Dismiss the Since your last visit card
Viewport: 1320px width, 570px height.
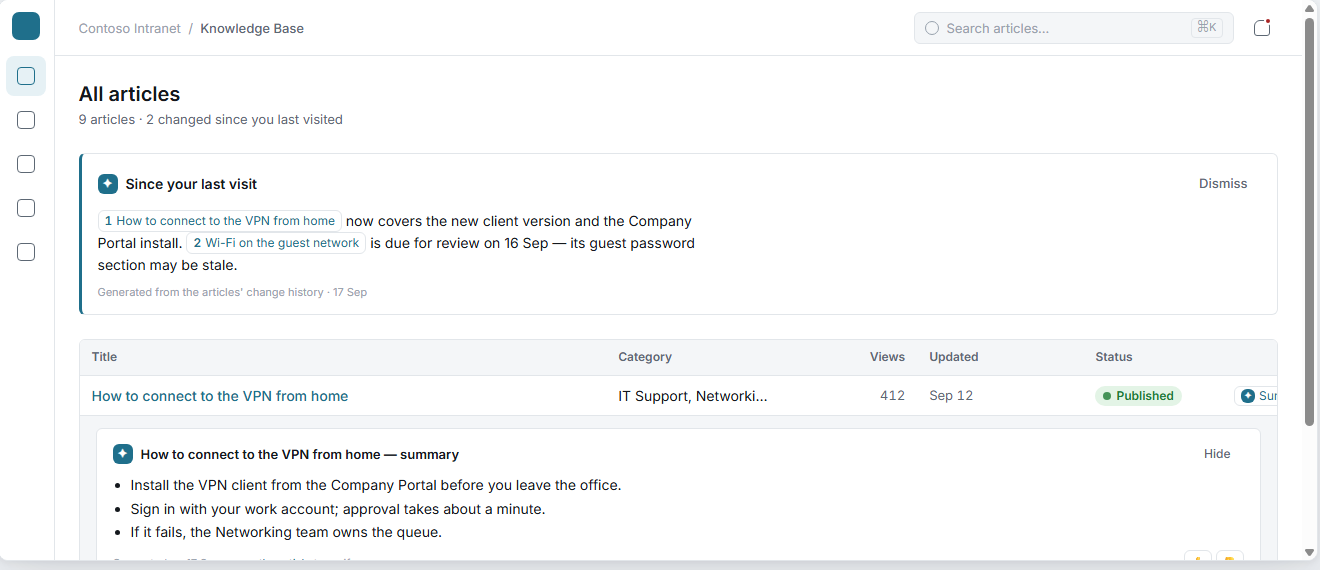(x=1223, y=184)
